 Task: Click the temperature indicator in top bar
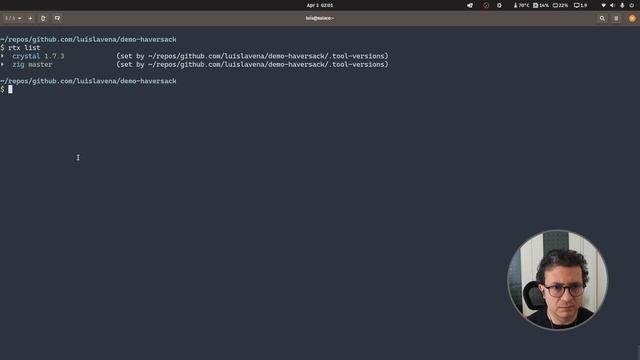[x=521, y=5]
